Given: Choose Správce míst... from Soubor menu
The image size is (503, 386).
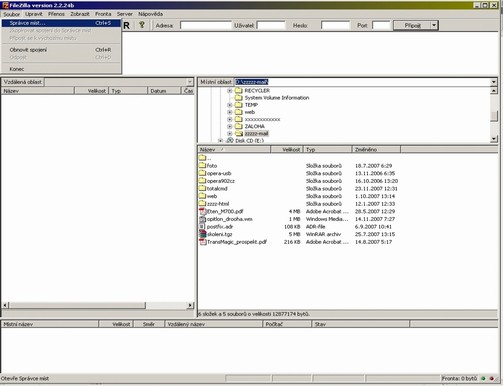Looking at the screenshot, I should pos(61,23).
